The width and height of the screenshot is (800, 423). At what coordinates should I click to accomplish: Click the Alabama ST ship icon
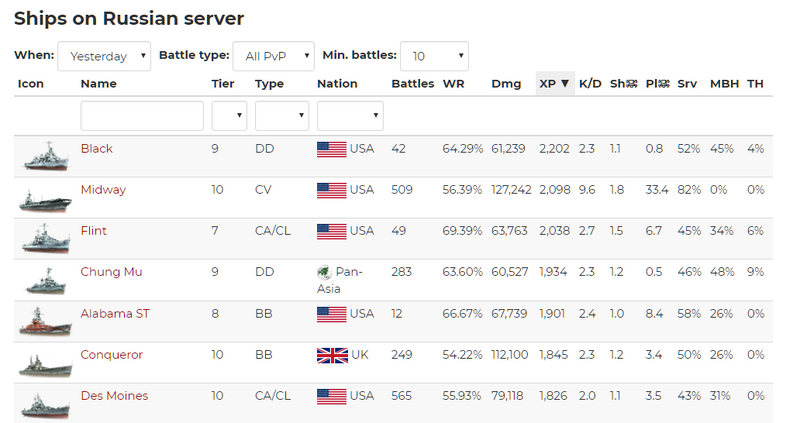[x=45, y=321]
